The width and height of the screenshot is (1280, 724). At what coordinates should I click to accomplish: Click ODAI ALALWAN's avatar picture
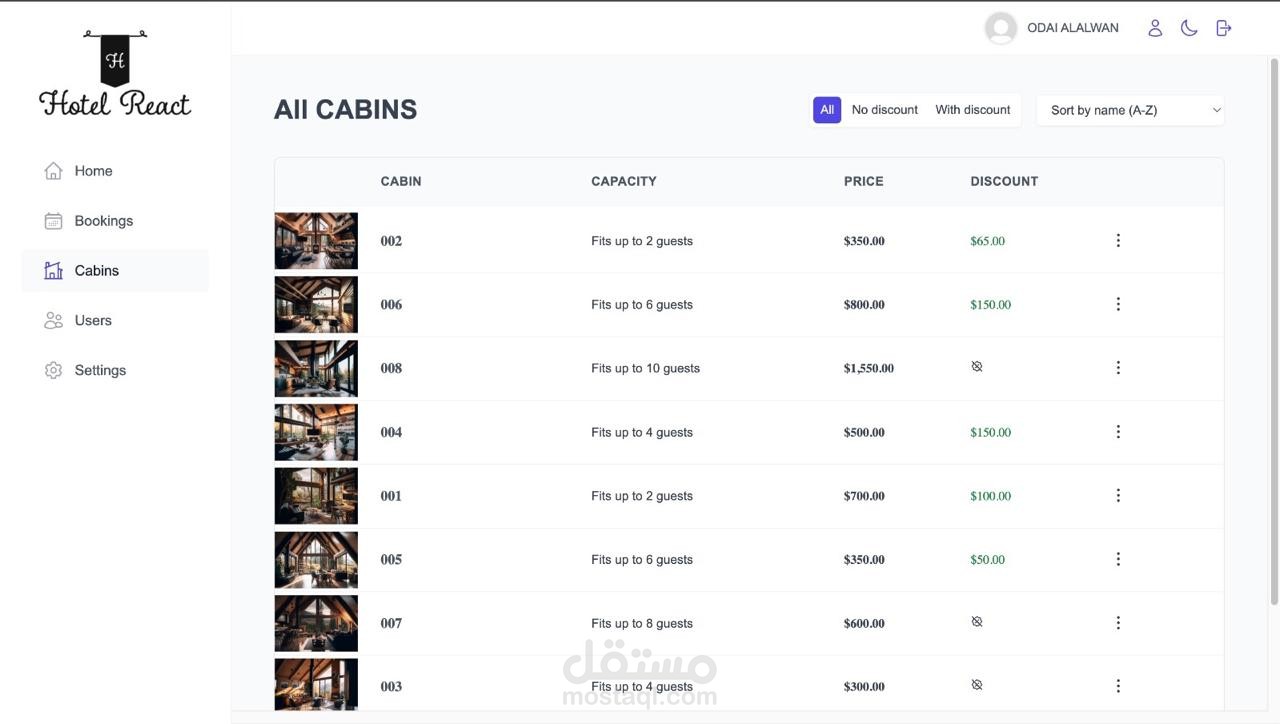click(x=1001, y=28)
